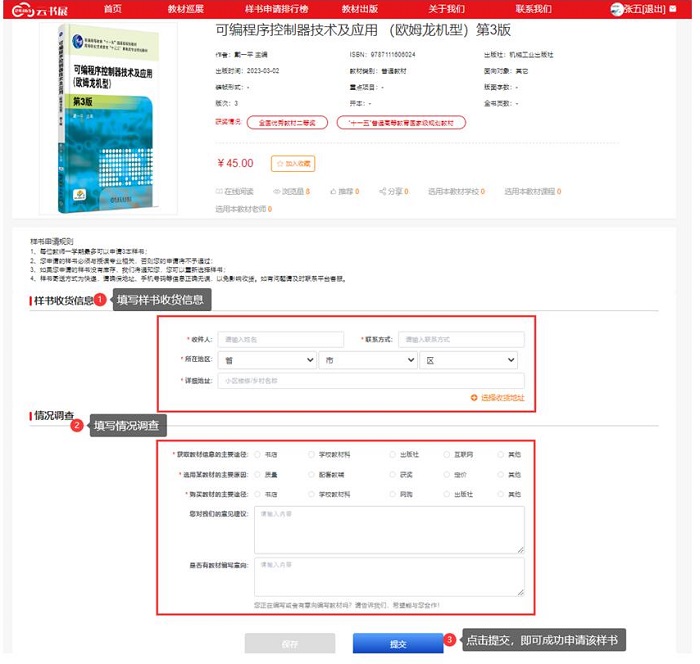Select 书店 radio for 获取教材信息的主要途径
Viewport: 700px width, 664px height.
tap(260, 454)
